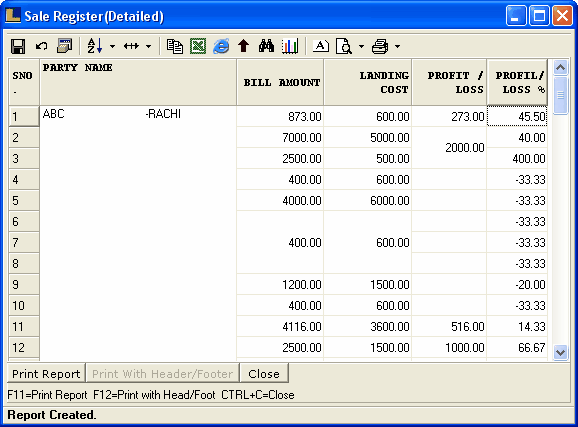Click the vertical scrollbar thumb
Viewport: 578px width, 427px height.
click(560, 95)
